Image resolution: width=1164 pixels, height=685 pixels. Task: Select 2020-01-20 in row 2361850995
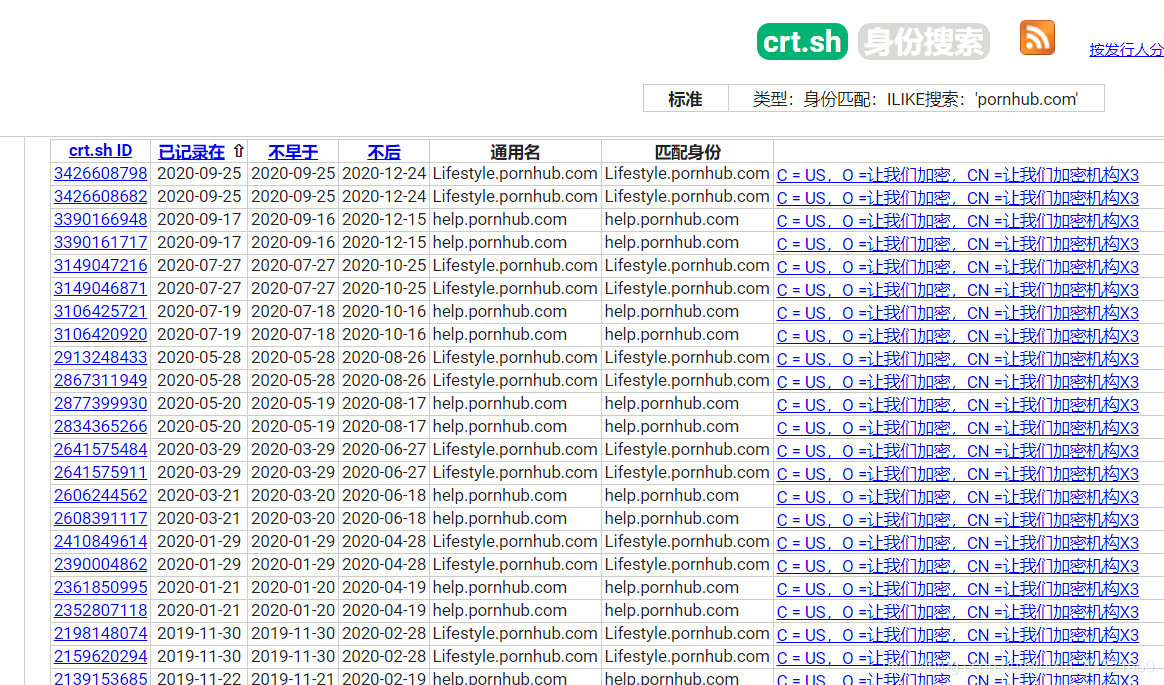tap(292, 588)
